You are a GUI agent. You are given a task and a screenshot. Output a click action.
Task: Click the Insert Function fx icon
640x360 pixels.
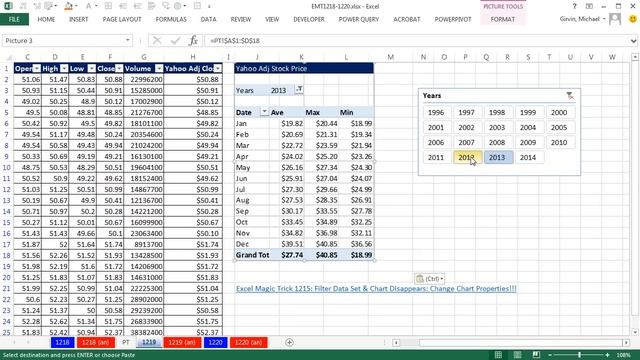(x=193, y=40)
